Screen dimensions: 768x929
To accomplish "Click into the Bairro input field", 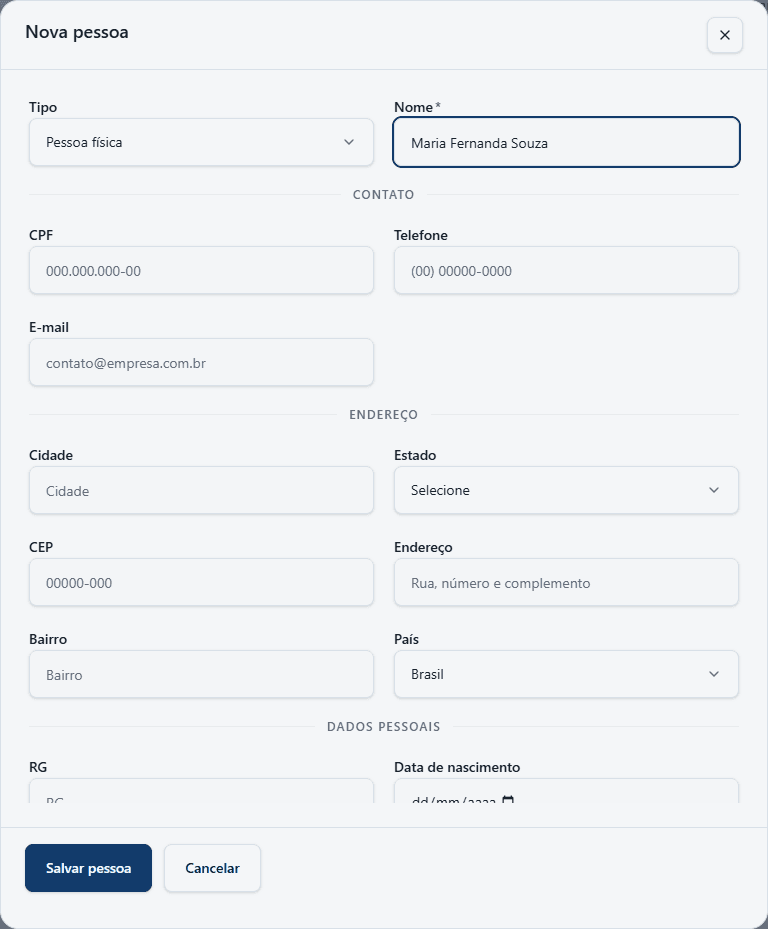I will 201,674.
